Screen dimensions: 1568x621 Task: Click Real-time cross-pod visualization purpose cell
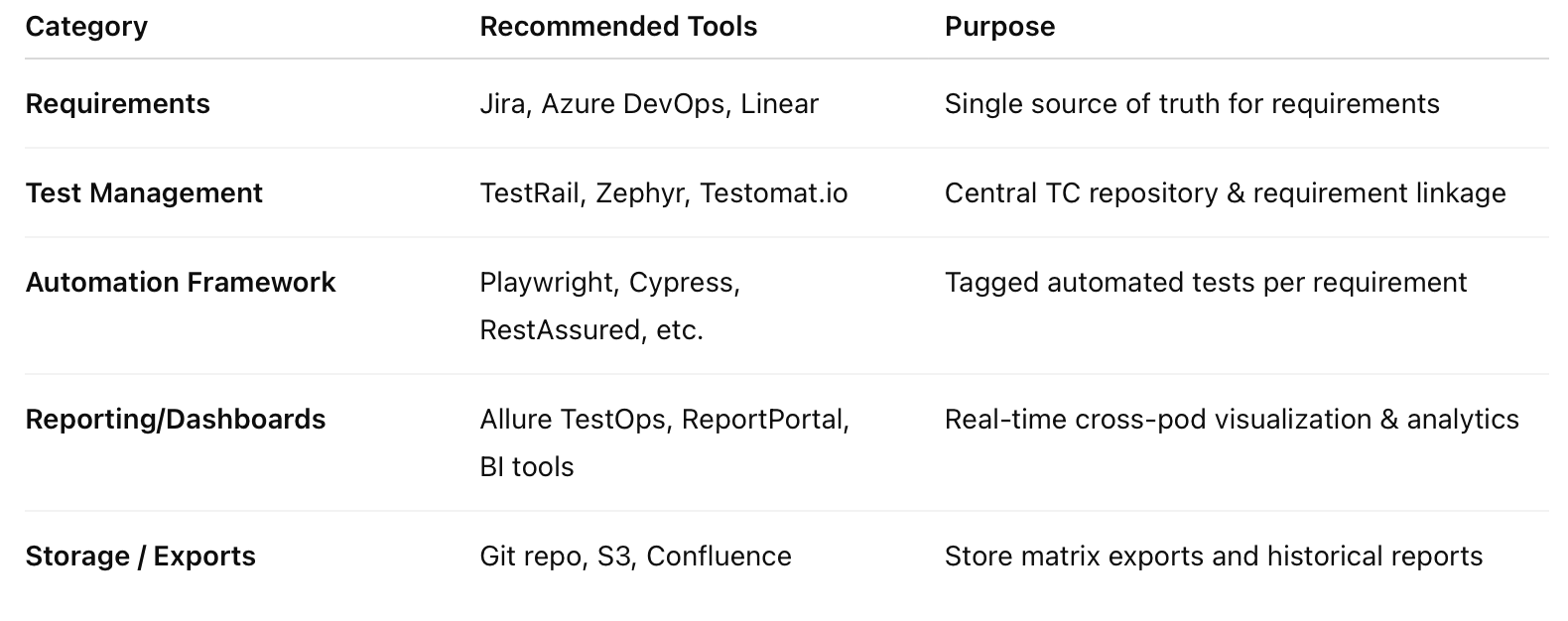coord(1231,420)
